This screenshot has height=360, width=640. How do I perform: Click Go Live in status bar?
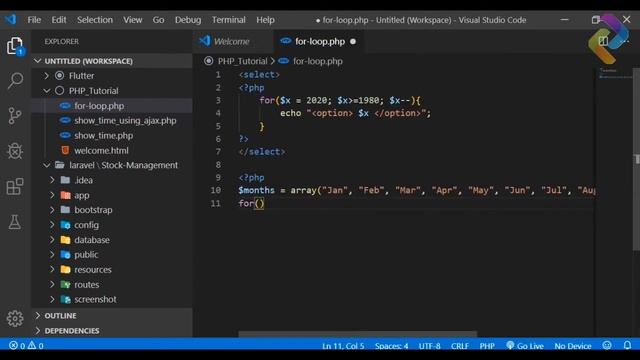525,346
